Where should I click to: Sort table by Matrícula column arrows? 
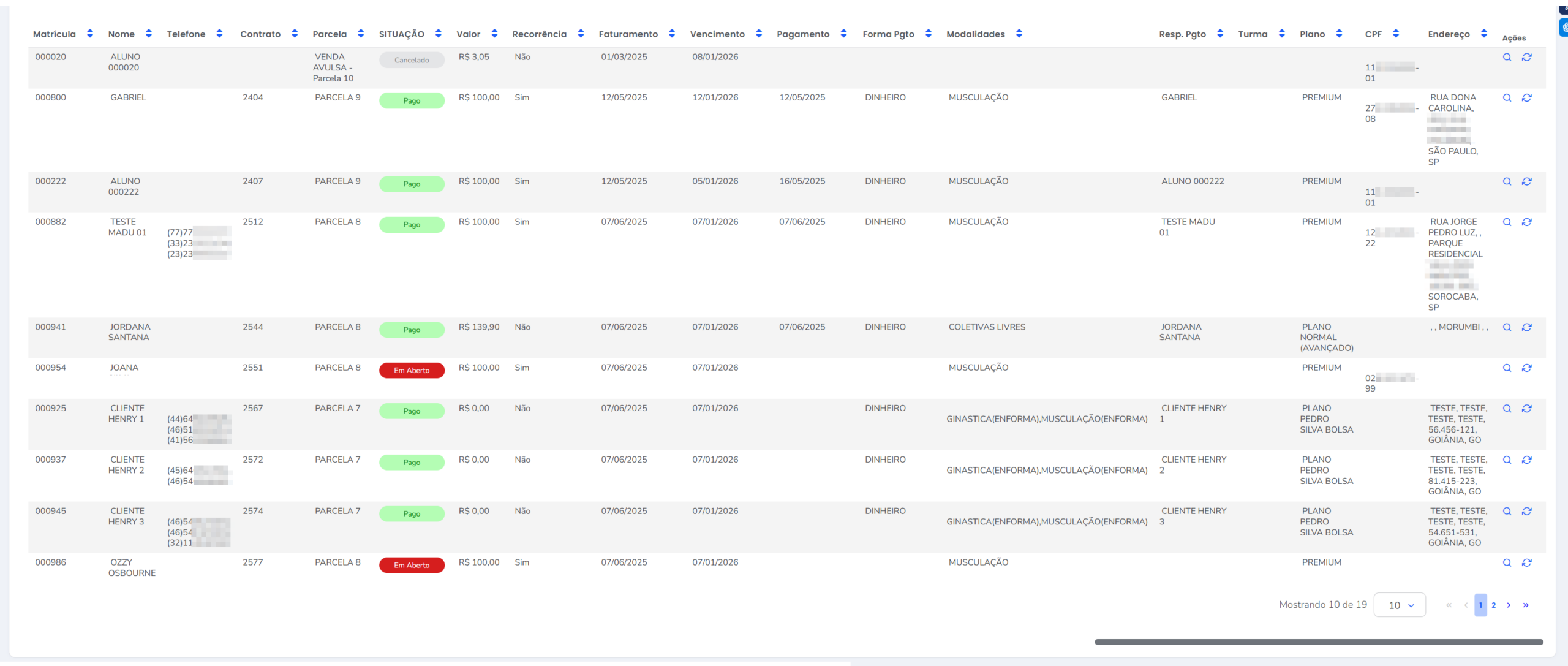(x=90, y=34)
